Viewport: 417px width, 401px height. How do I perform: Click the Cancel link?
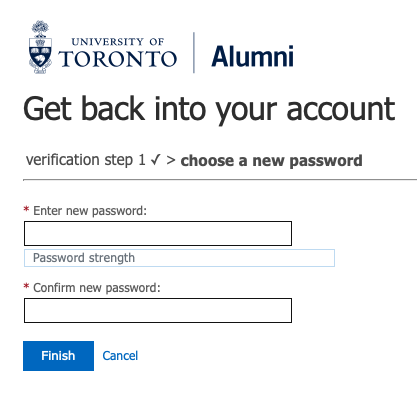(x=120, y=356)
